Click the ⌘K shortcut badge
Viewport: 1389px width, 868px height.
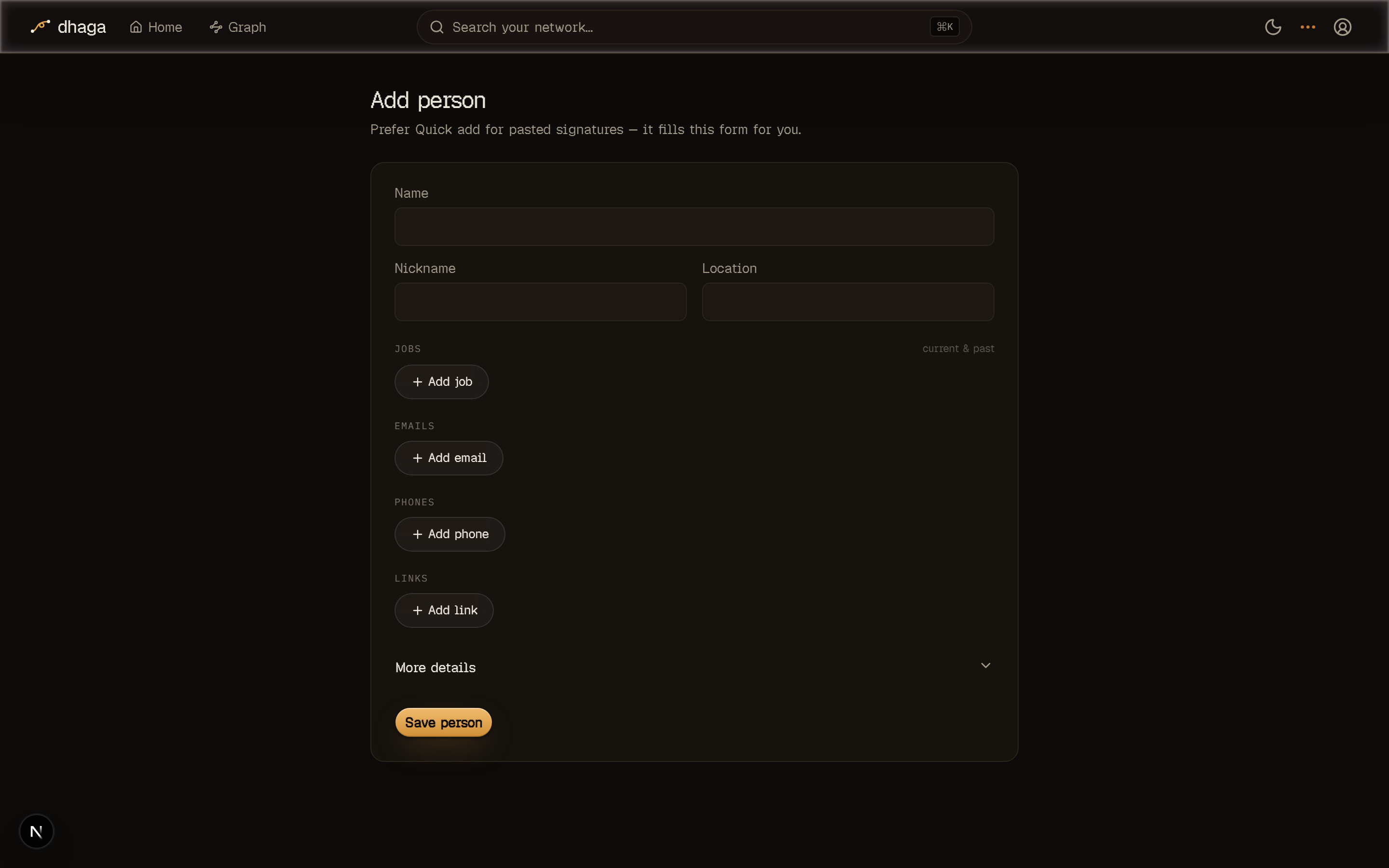(944, 27)
